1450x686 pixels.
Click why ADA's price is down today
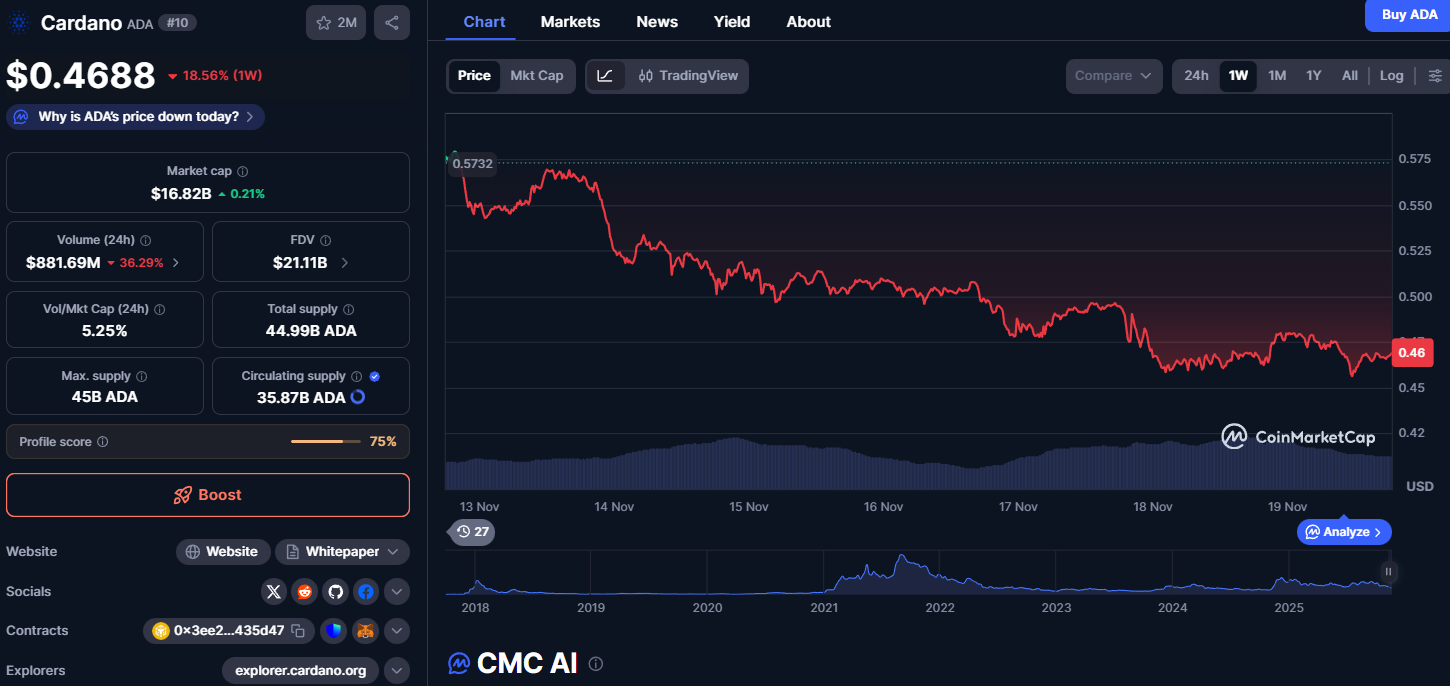tap(135, 116)
